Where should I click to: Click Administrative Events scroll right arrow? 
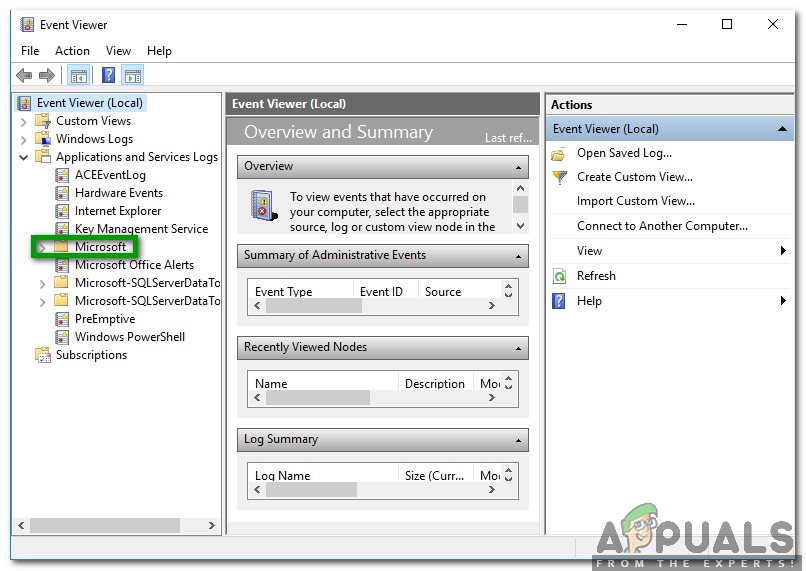pyautogui.click(x=491, y=306)
